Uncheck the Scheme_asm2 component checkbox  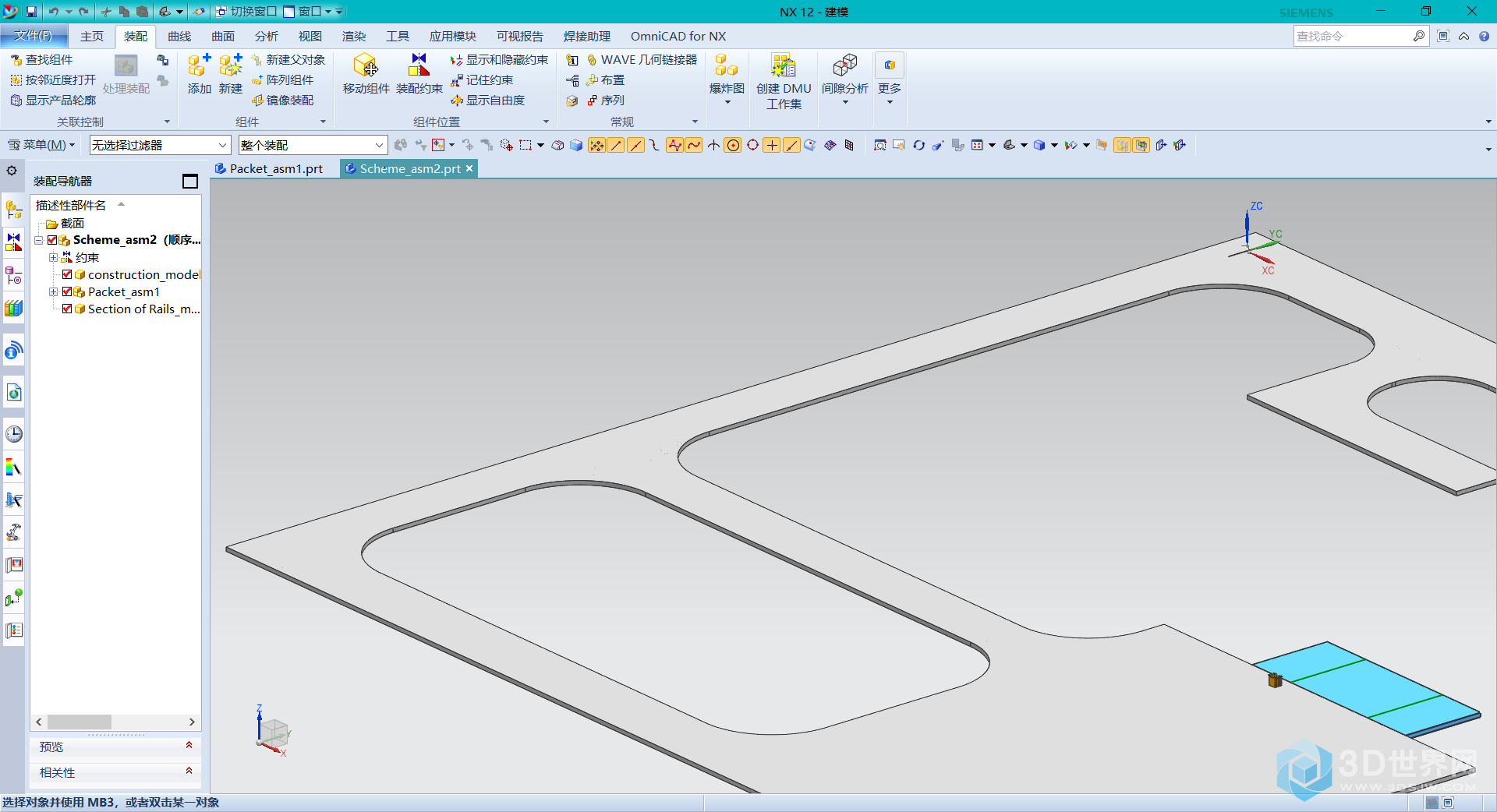tap(52, 240)
